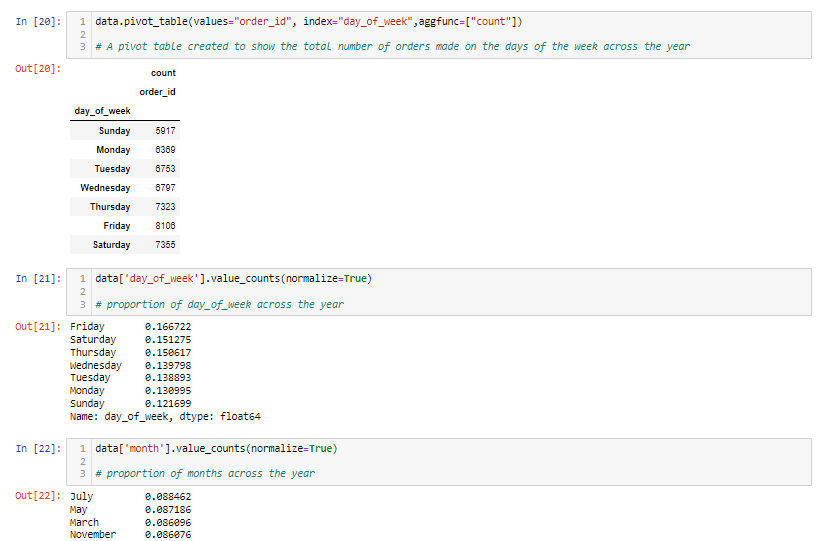Select the Wednesday row label in the table
This screenshot has width=821, height=541.
pyautogui.click(x=105, y=187)
